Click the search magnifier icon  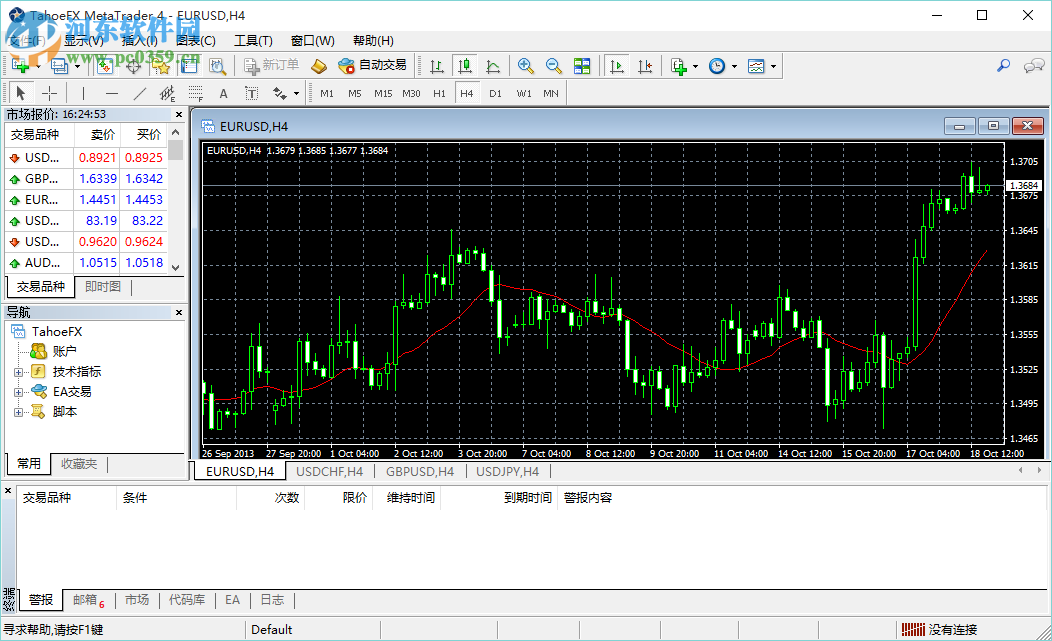1003,66
